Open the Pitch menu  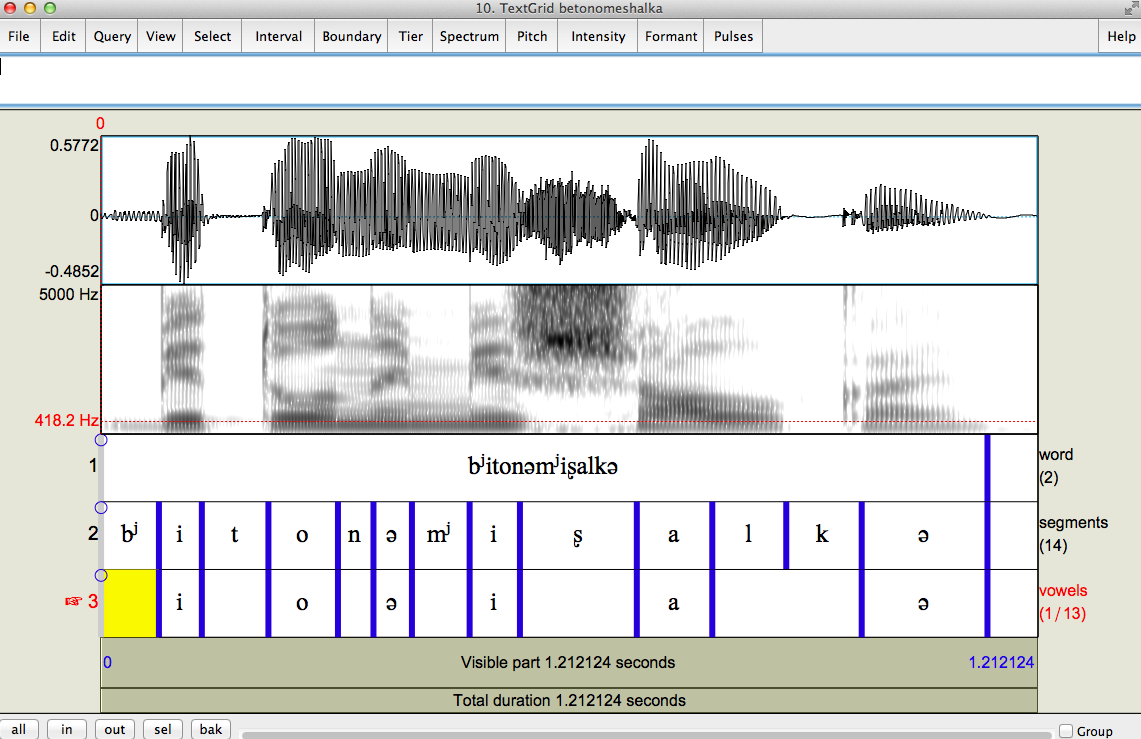(x=532, y=36)
